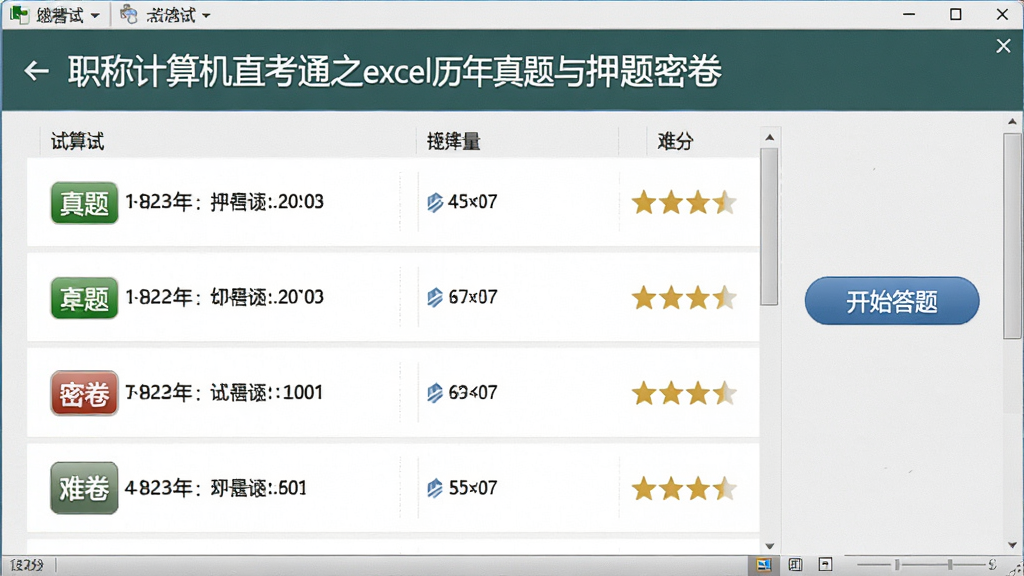1024x576 pixels.
Task: Click the star rating in the 密卷 row
Action: (x=684, y=393)
